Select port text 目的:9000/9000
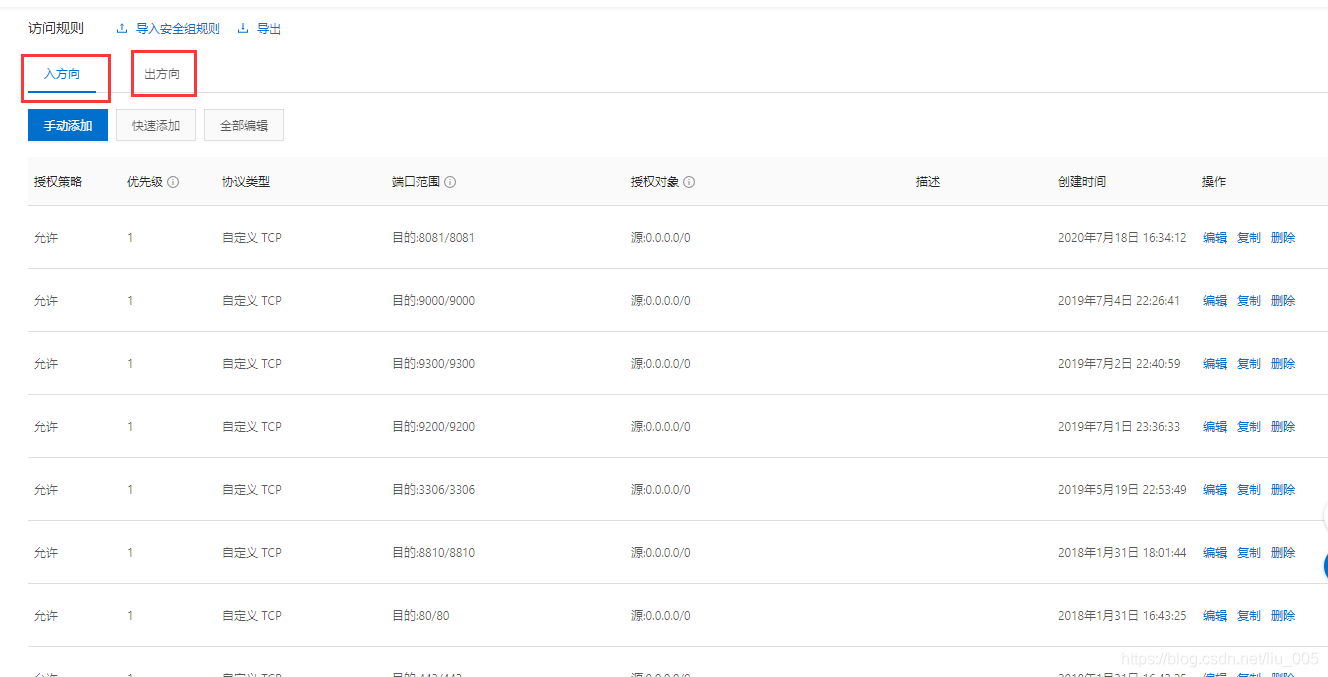This screenshot has height=677, width=1328. pyautogui.click(x=433, y=301)
